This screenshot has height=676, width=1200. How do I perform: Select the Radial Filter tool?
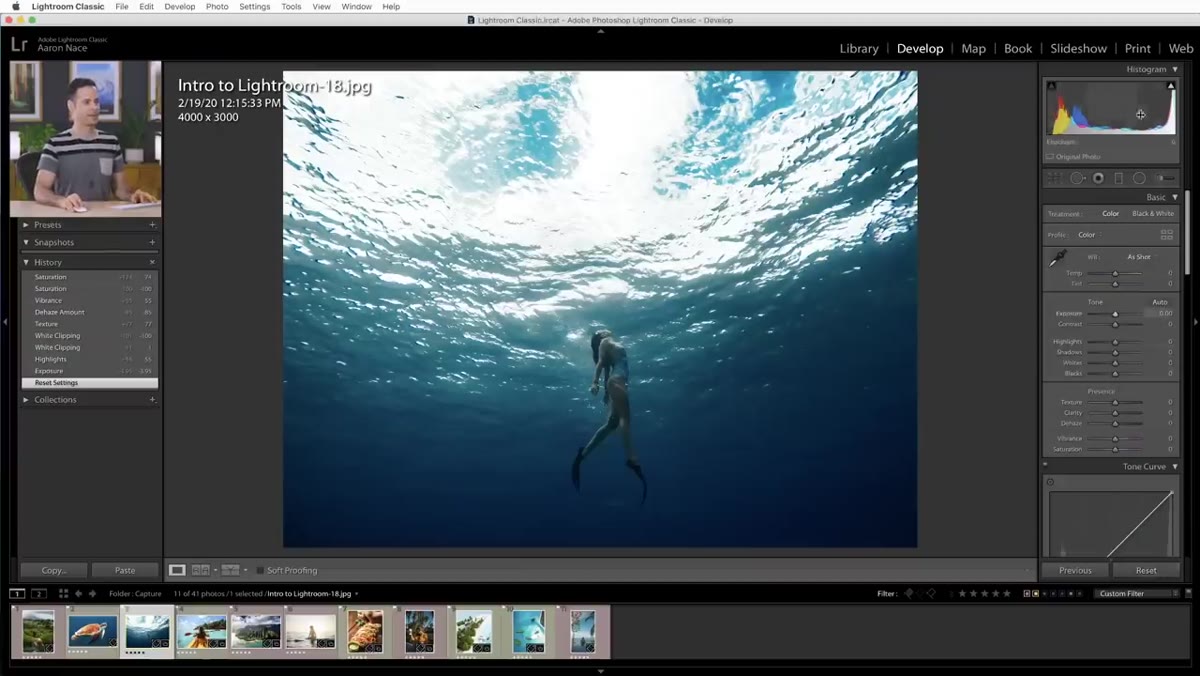pyautogui.click(x=1139, y=178)
